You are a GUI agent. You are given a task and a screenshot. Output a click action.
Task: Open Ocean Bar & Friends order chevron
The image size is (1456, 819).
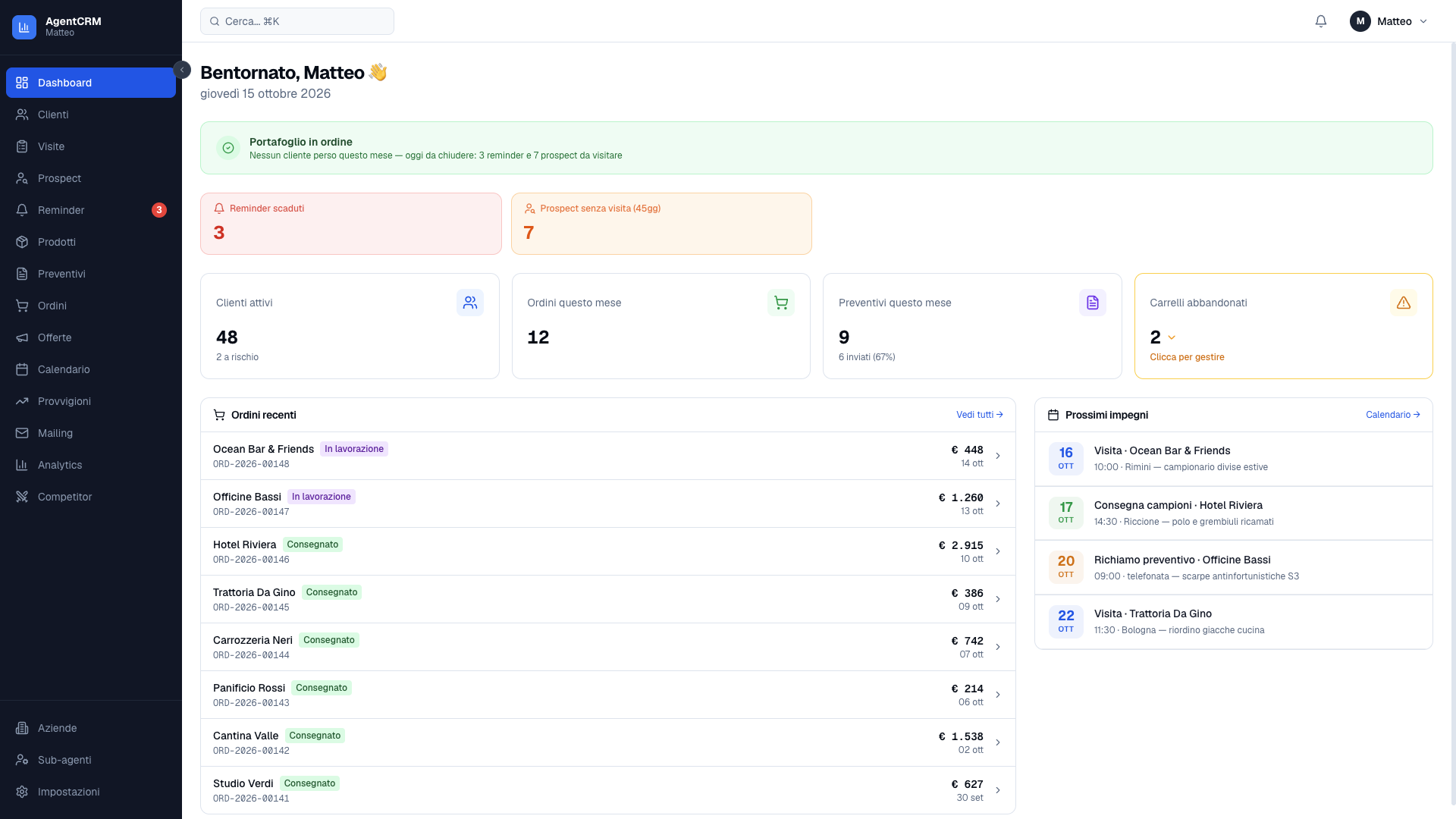[x=998, y=456]
